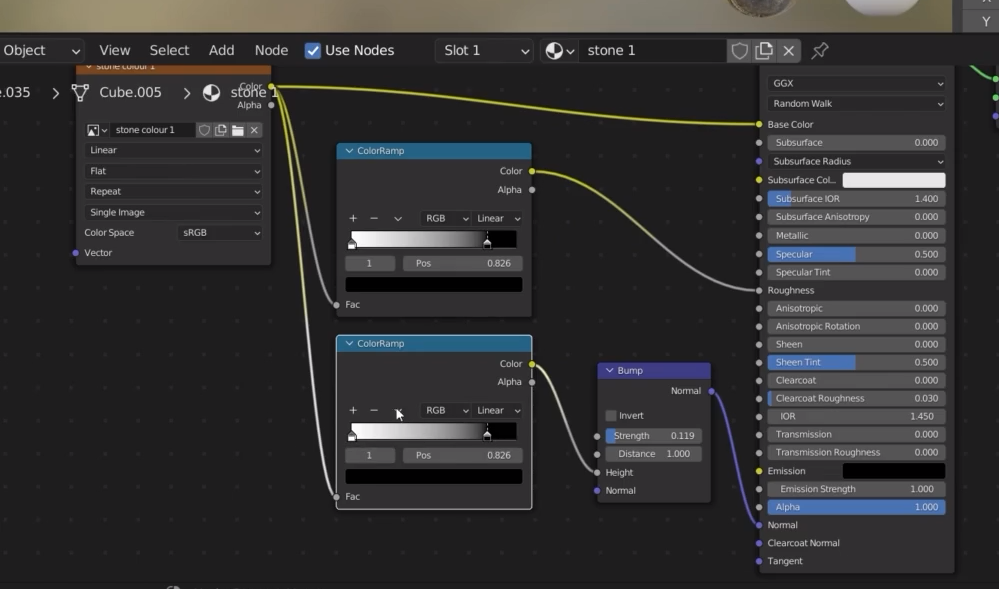The height and width of the screenshot is (589, 999).
Task: Open the Flat projection dropdown
Action: click(x=173, y=171)
